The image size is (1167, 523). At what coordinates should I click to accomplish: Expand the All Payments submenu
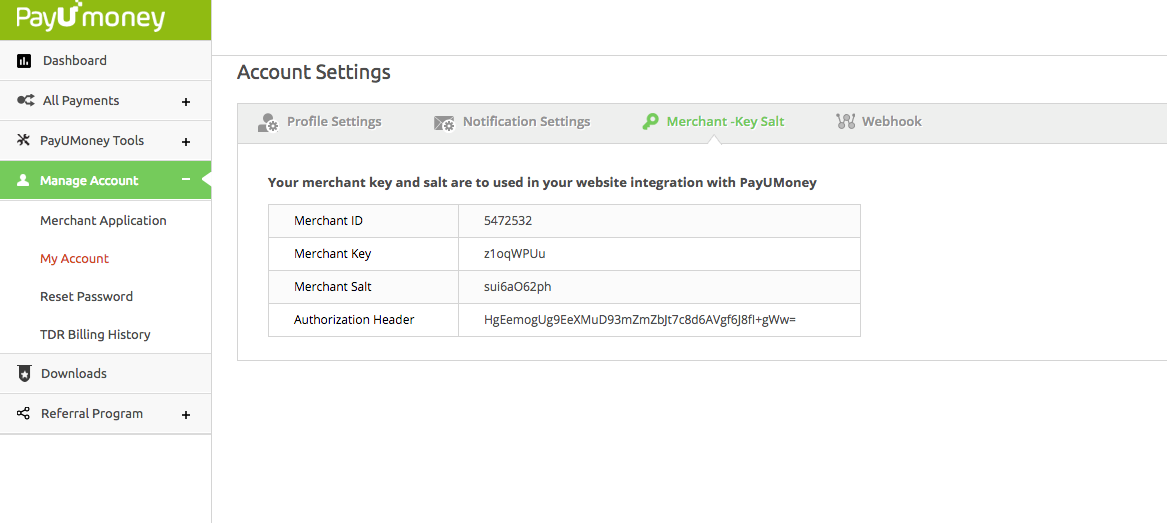(x=186, y=102)
